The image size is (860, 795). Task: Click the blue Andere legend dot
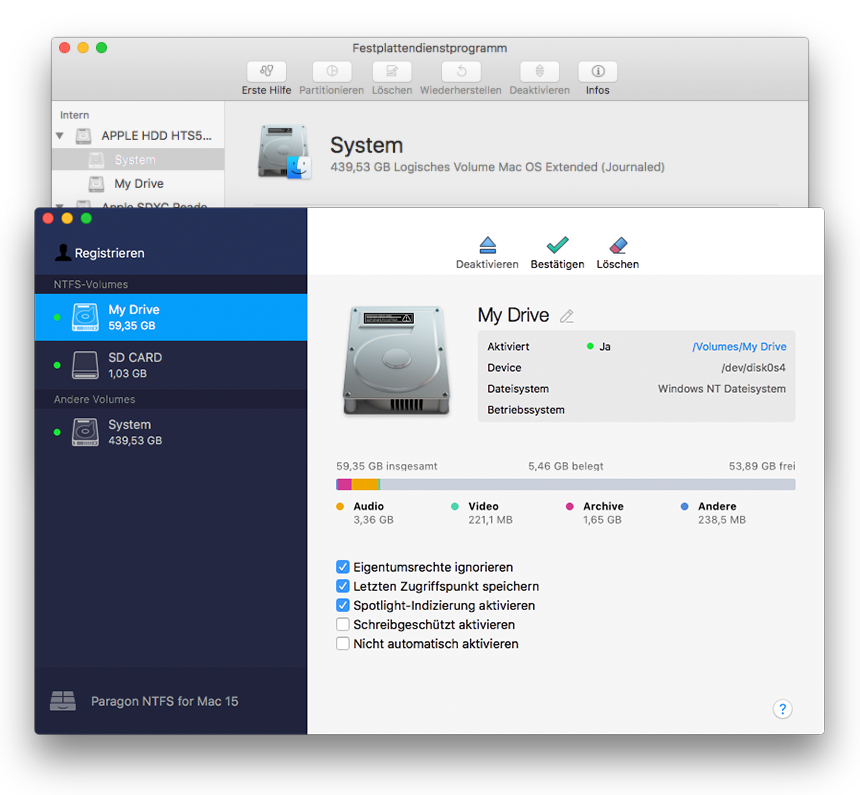[x=684, y=506]
